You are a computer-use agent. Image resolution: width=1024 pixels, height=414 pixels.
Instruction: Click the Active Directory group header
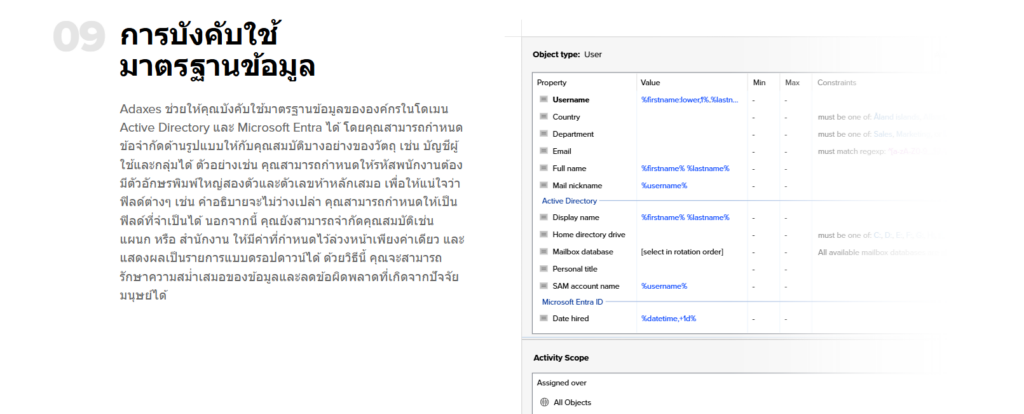(566, 200)
